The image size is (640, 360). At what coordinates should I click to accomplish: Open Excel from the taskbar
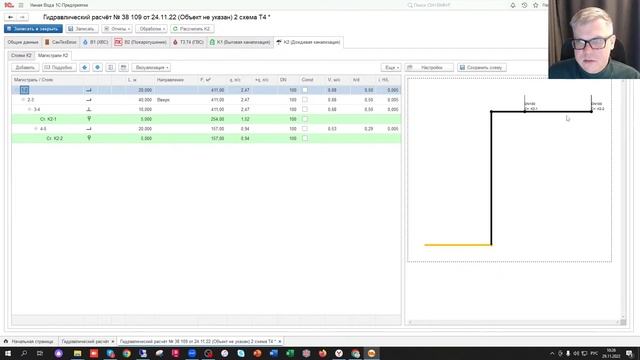click(290, 353)
